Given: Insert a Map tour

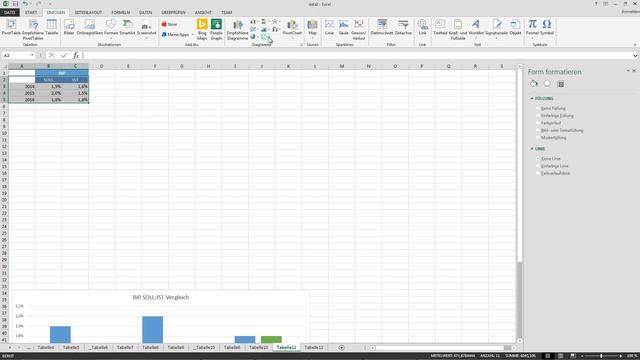Looking at the screenshot, I should 313,28.
